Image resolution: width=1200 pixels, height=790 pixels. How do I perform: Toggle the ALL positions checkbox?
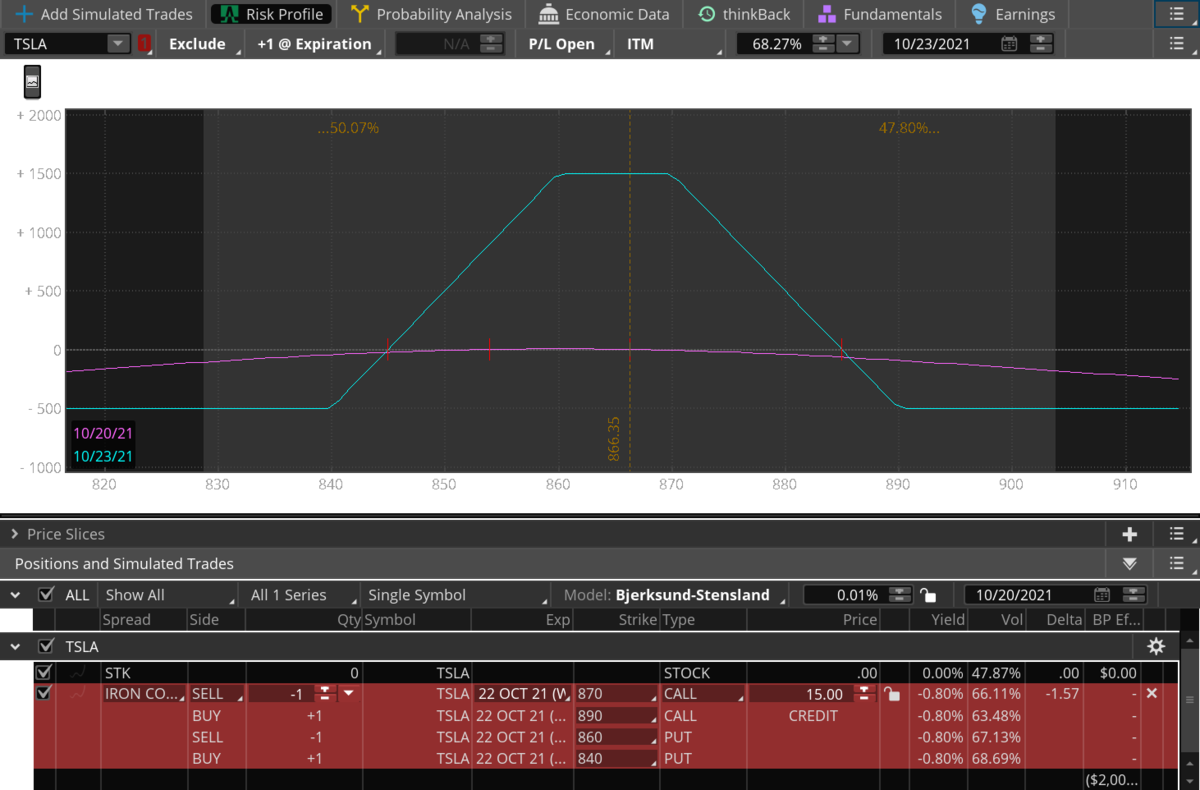pyautogui.click(x=46, y=595)
